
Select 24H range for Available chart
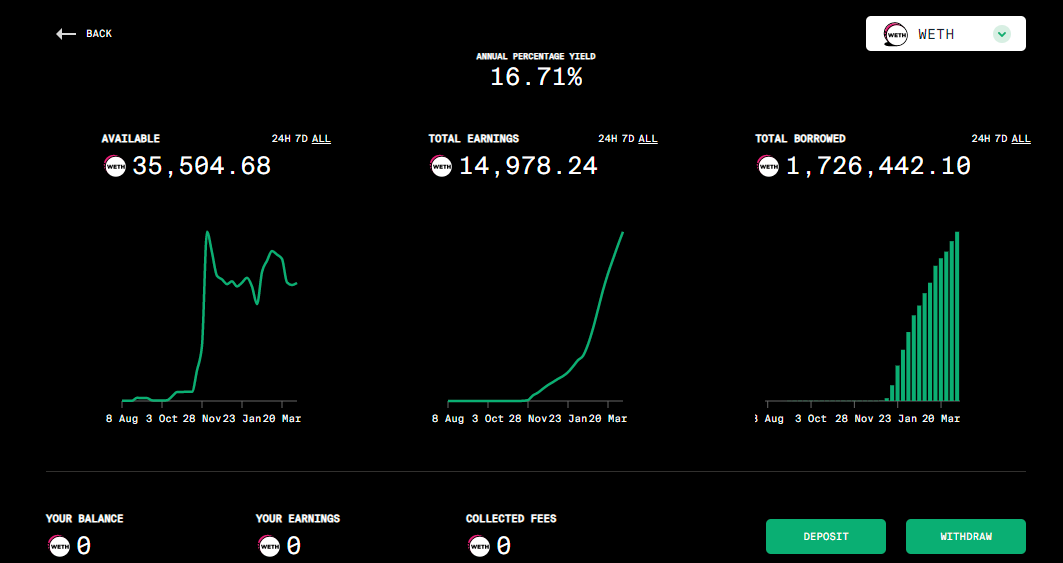pos(281,139)
